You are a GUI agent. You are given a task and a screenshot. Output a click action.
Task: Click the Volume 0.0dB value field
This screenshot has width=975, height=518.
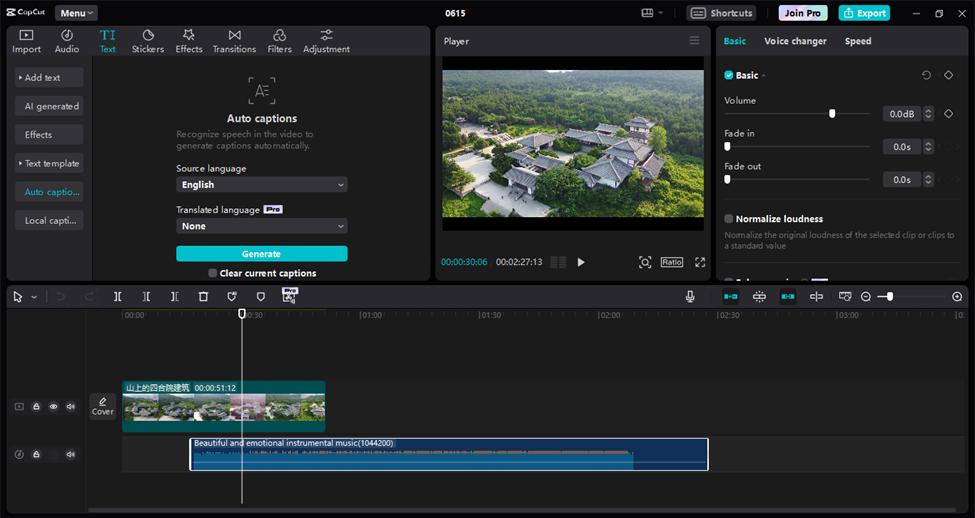(x=902, y=114)
